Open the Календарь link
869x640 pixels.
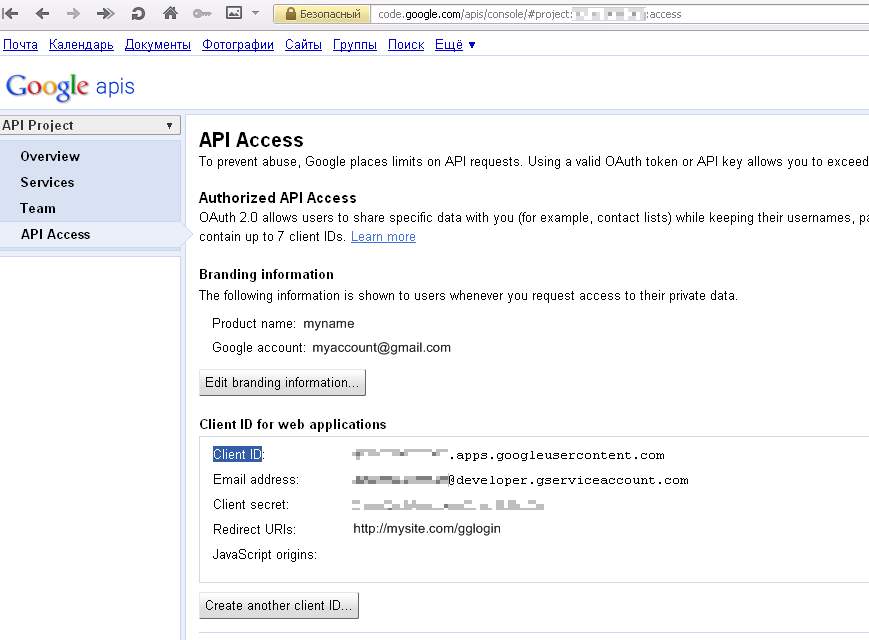coord(81,45)
